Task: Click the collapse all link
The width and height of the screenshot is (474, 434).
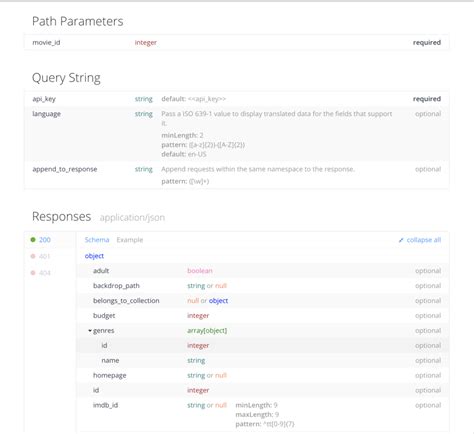Action: (x=424, y=240)
